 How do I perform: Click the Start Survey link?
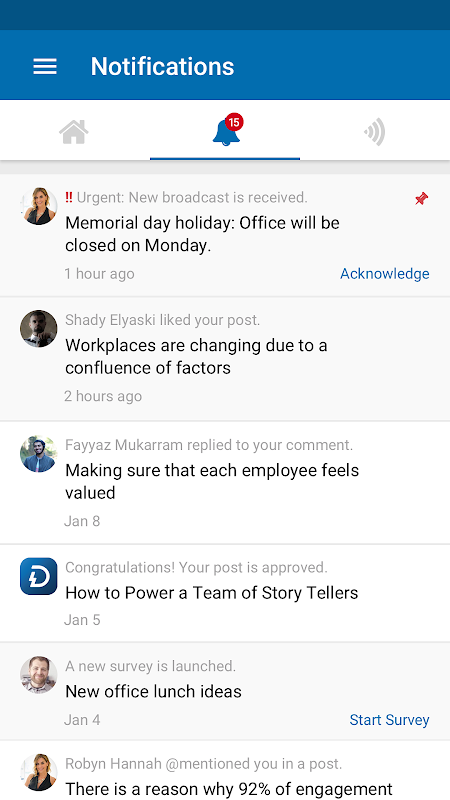click(389, 720)
